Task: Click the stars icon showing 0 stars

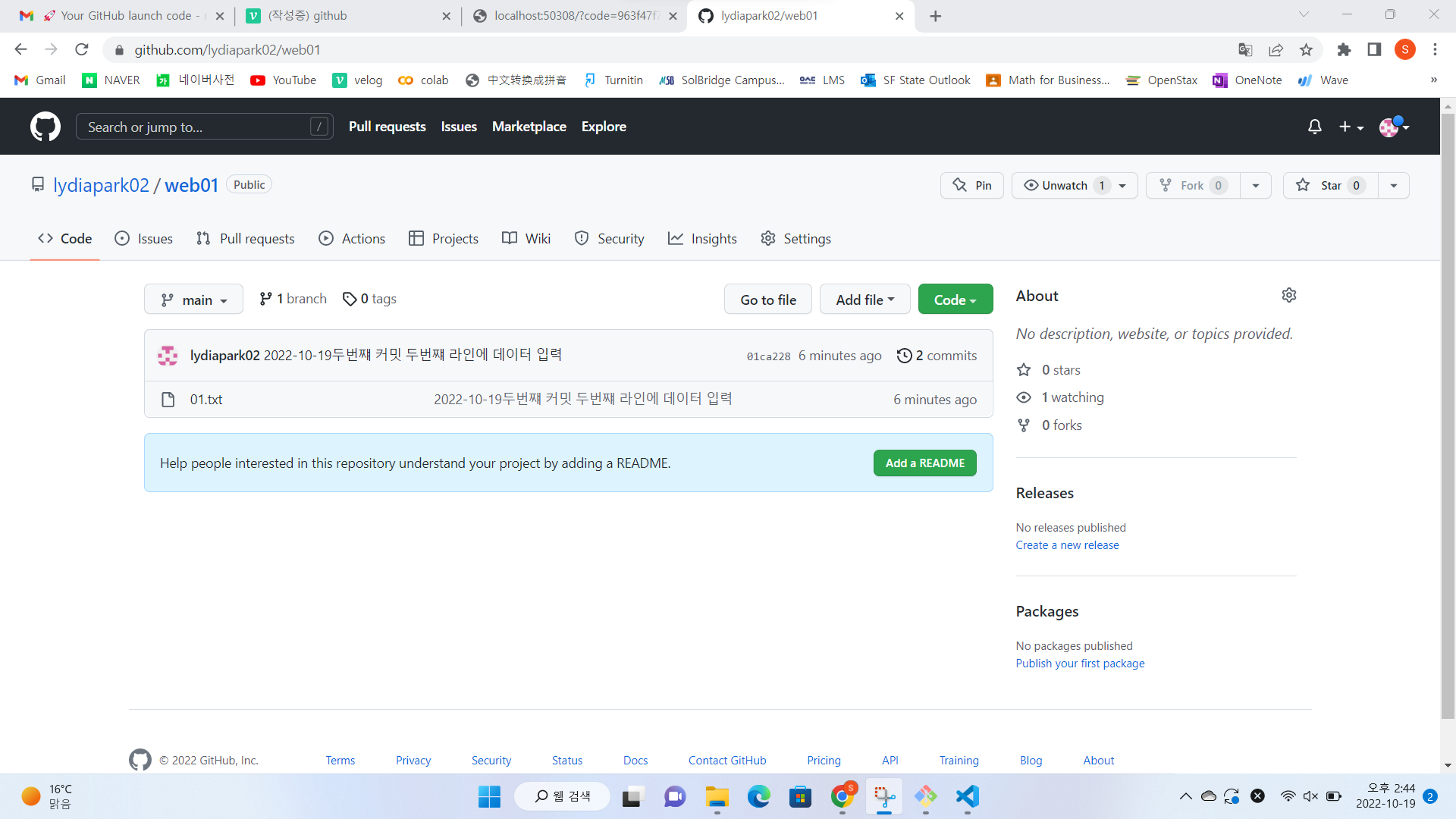Action: (1024, 369)
